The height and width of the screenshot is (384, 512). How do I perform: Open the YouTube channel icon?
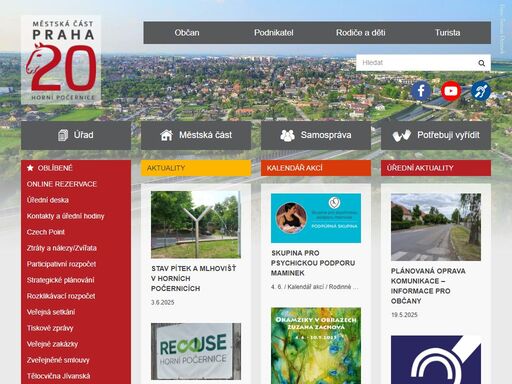pos(451,91)
